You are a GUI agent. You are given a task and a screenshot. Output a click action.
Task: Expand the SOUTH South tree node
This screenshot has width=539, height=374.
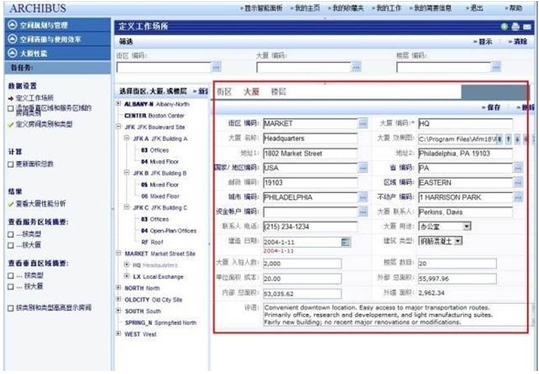(x=118, y=311)
